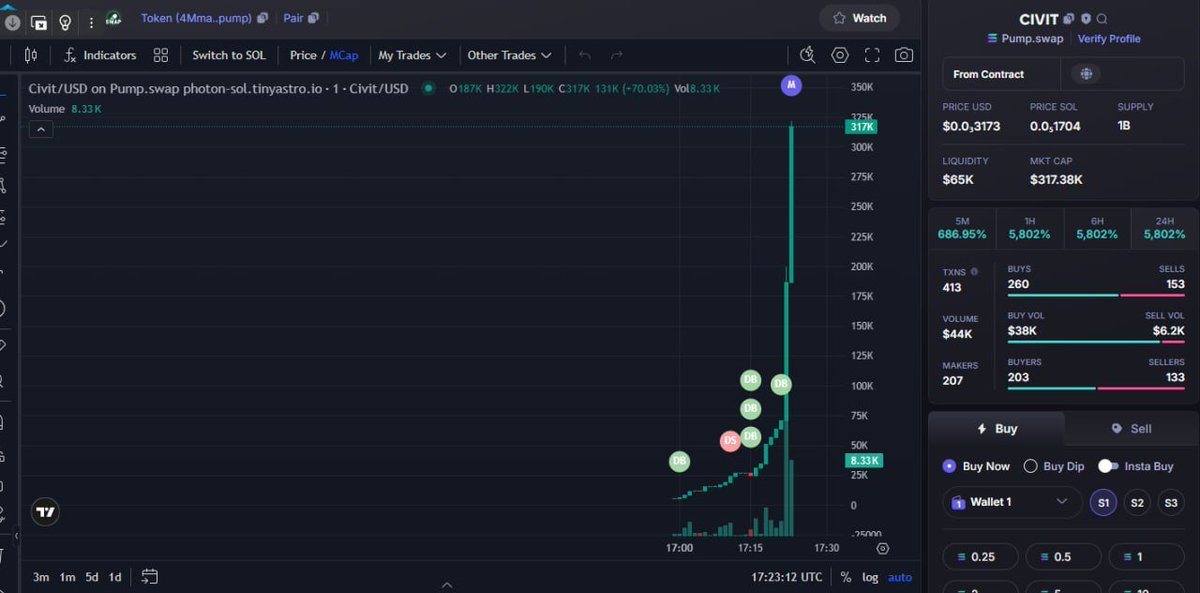Open the price scale settings gear
1200x593 pixels.
coord(882,548)
